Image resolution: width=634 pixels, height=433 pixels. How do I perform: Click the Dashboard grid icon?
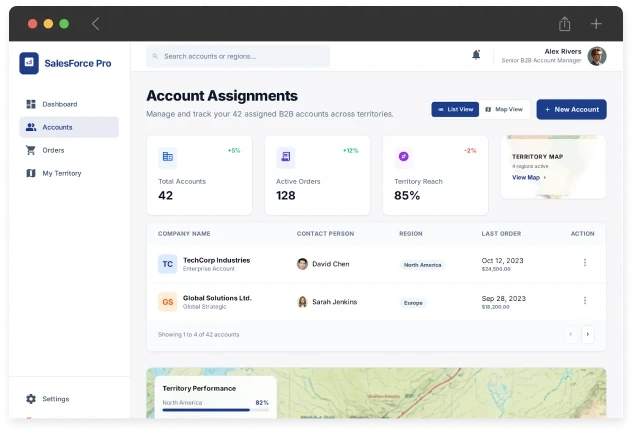pos(31,104)
